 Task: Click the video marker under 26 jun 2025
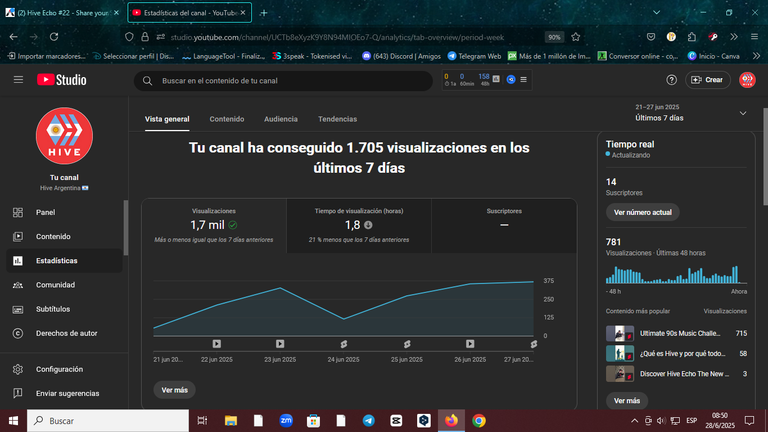(470, 344)
